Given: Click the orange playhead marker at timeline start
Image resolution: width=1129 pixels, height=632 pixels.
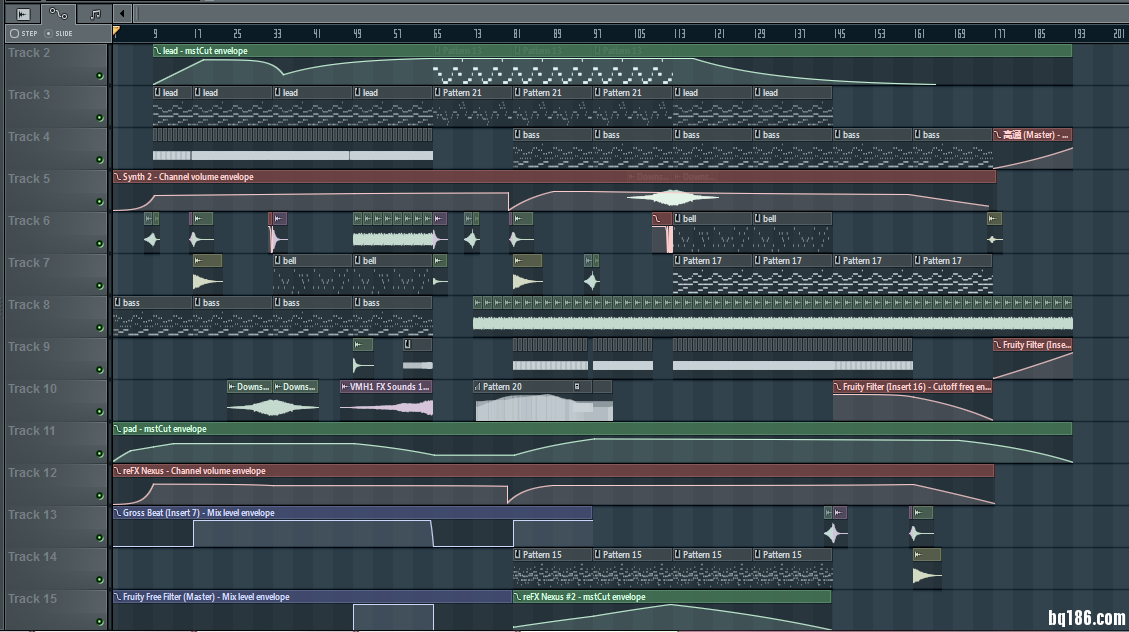Looking at the screenshot, I should [116, 32].
